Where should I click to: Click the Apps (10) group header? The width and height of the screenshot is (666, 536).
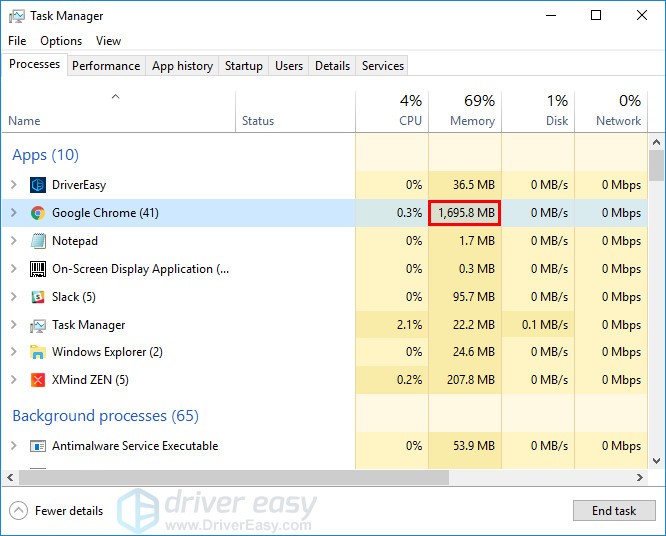pyautogui.click(x=45, y=155)
